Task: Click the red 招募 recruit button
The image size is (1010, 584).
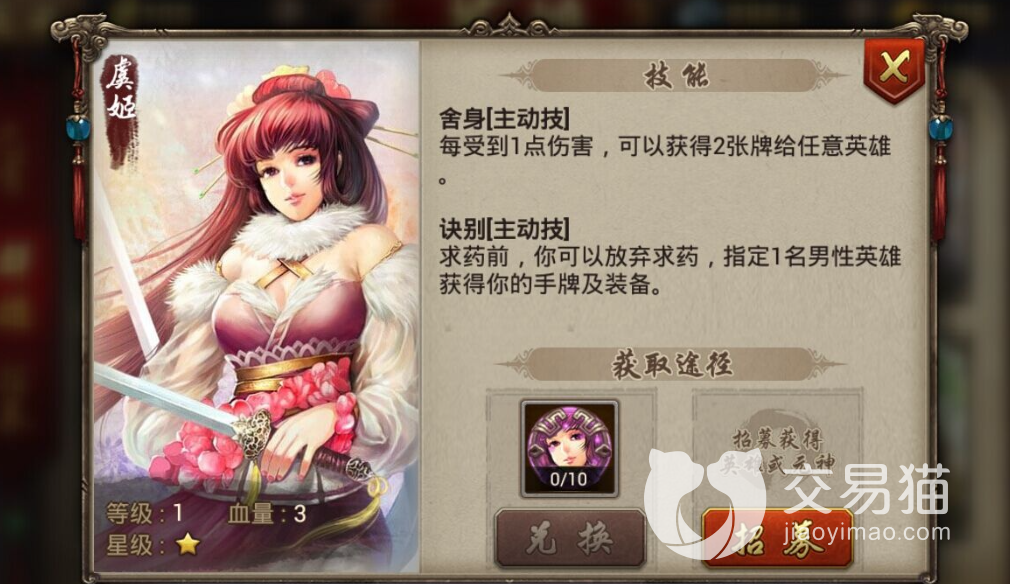Action: (777, 538)
